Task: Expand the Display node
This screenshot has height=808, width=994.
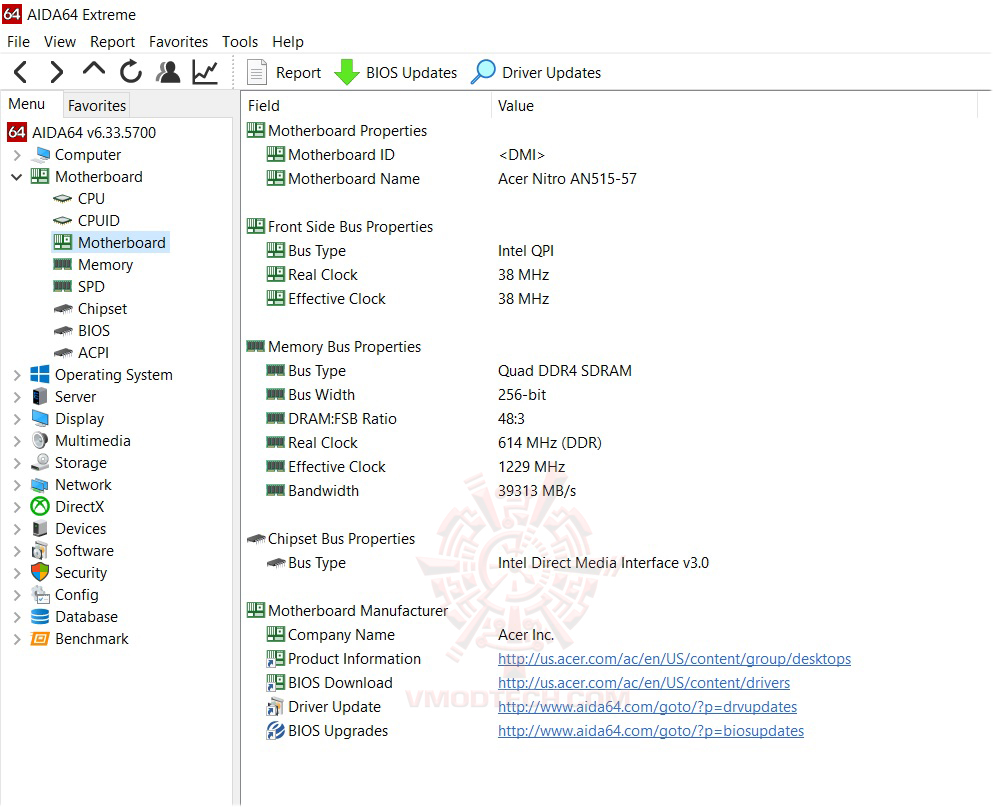Action: (x=17, y=419)
